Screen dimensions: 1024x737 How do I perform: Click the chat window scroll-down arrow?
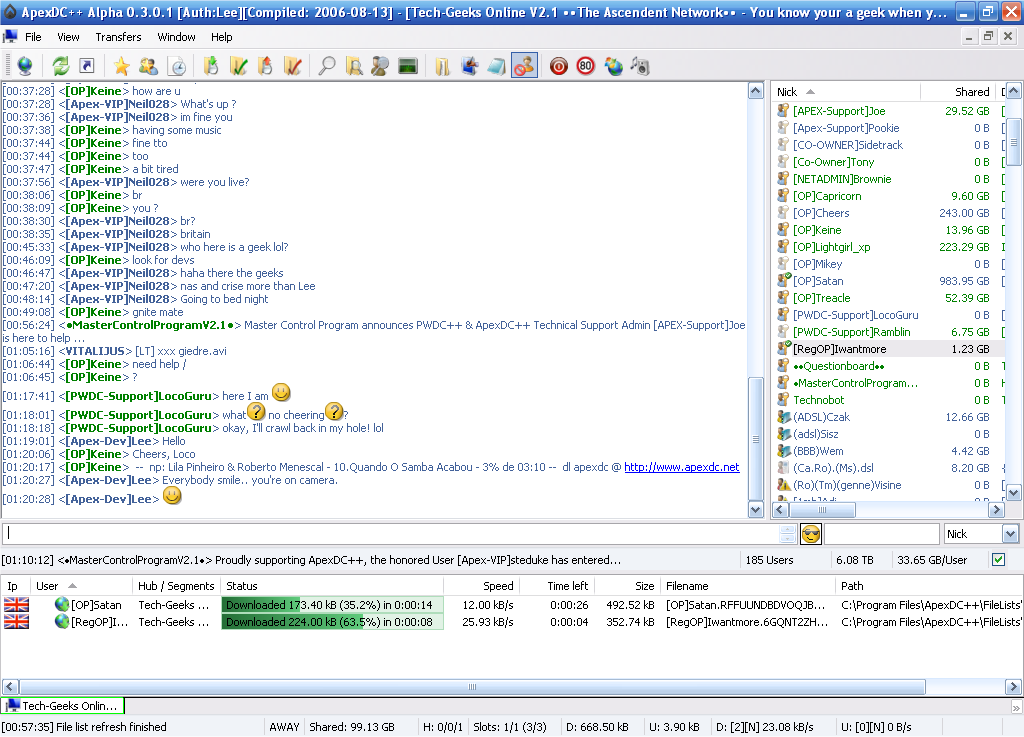pos(756,510)
